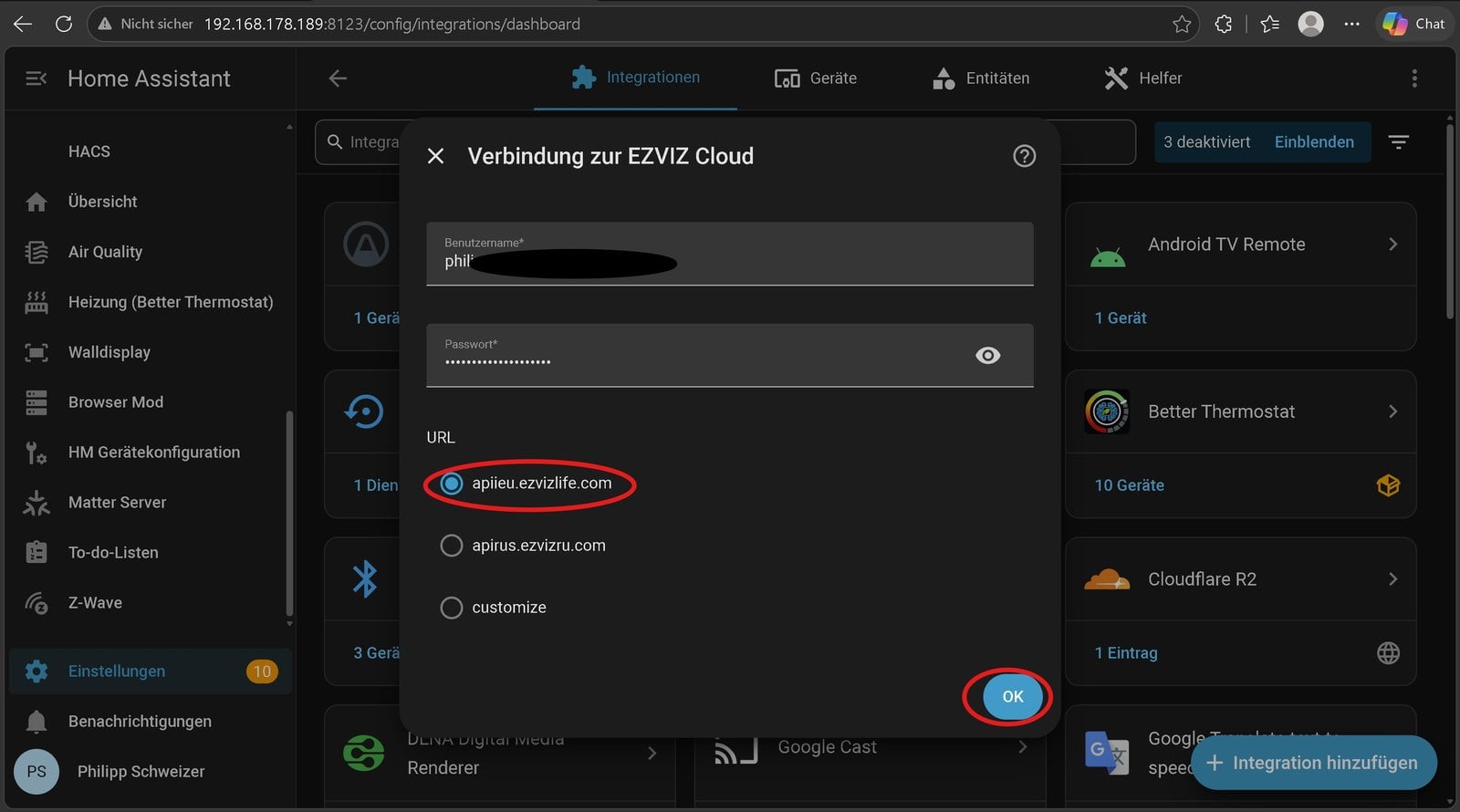The width and height of the screenshot is (1460, 812).
Task: Expand the Better Thermostat card chevron
Action: pos(1392,411)
